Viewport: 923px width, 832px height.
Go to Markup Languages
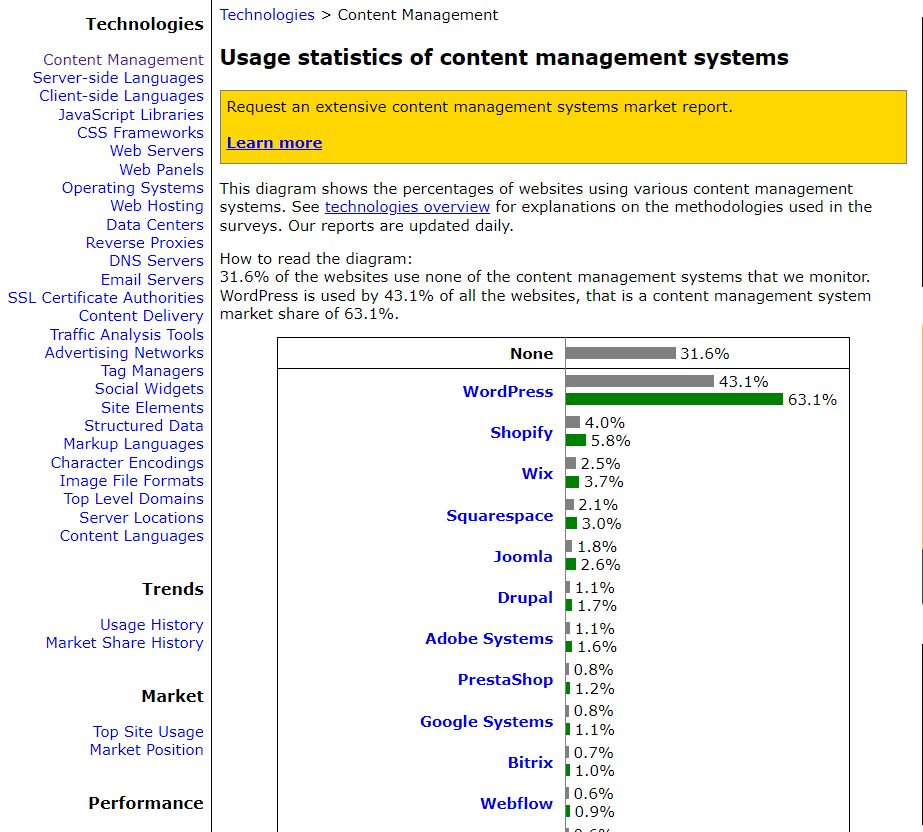pos(134,445)
